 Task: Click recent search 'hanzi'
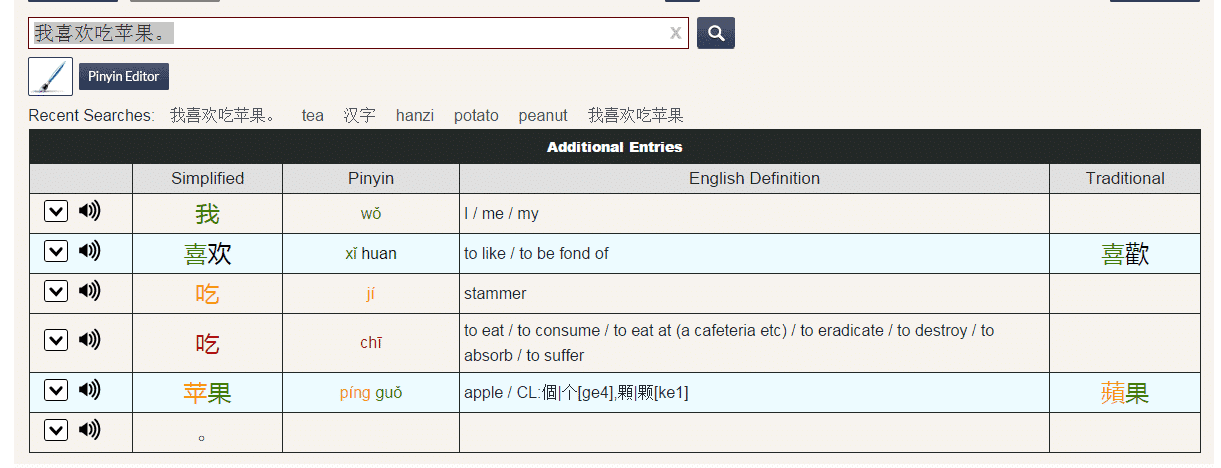415,116
